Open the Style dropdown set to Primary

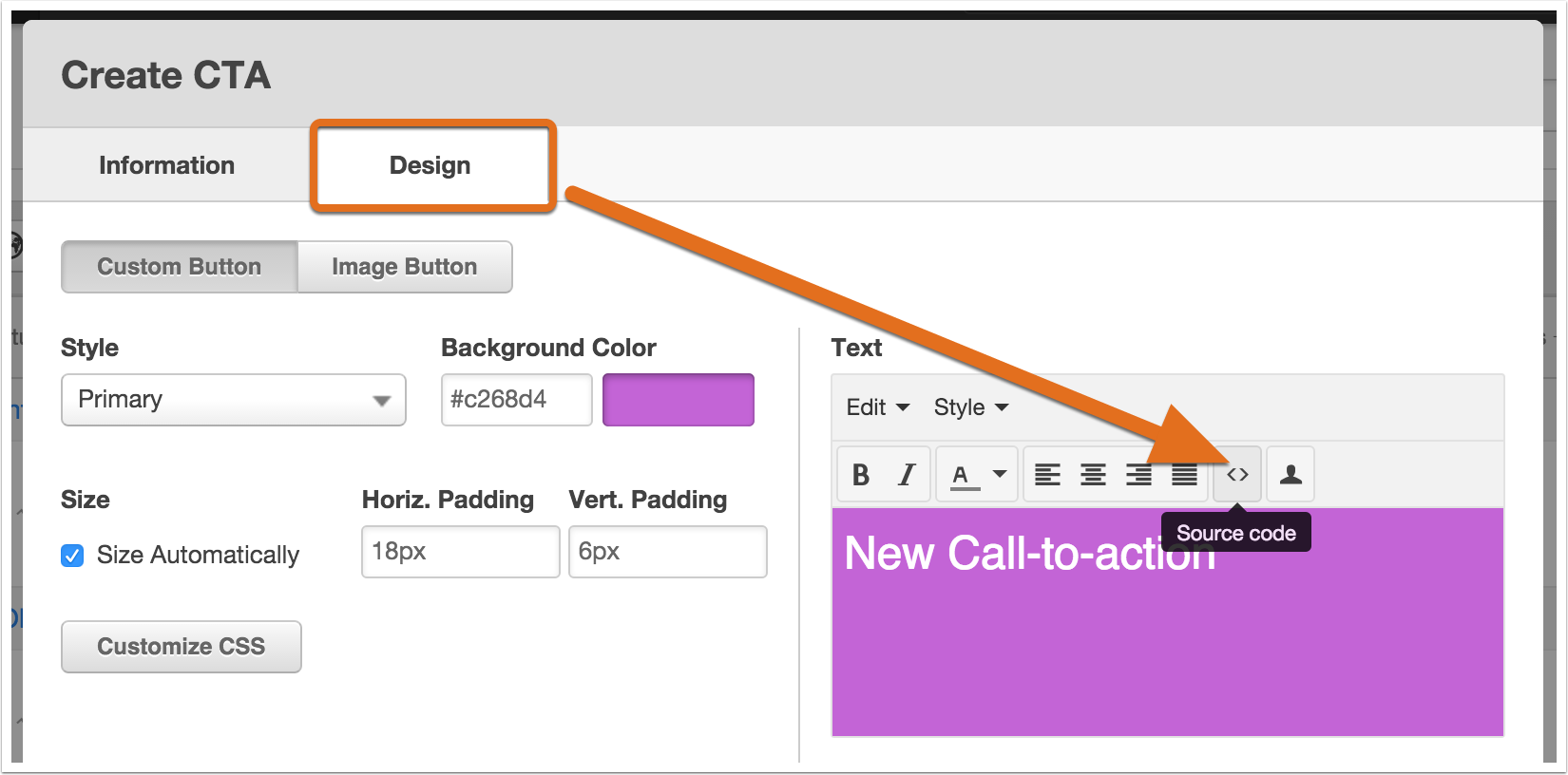point(234,400)
